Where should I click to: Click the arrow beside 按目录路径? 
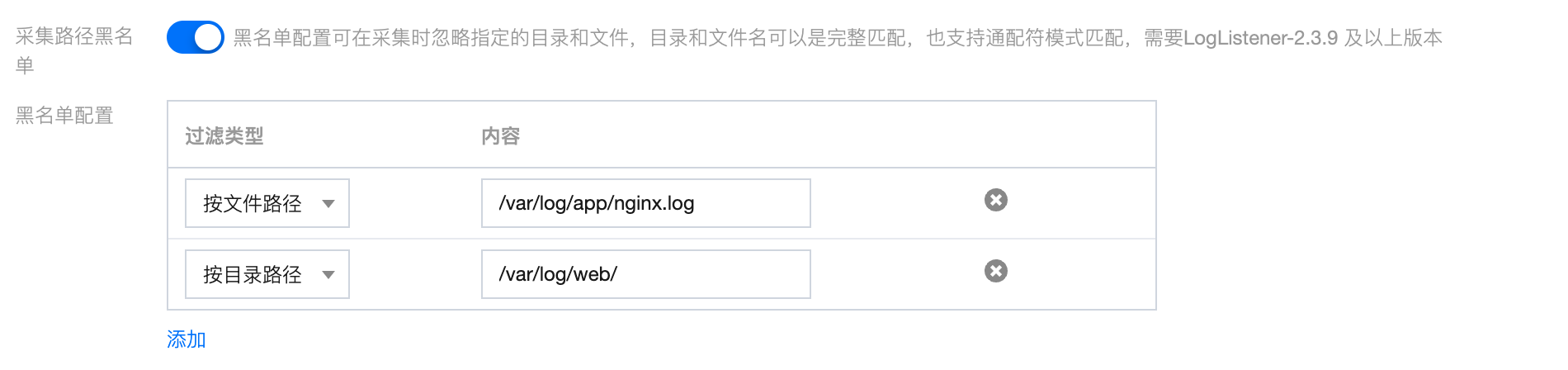[x=328, y=275]
